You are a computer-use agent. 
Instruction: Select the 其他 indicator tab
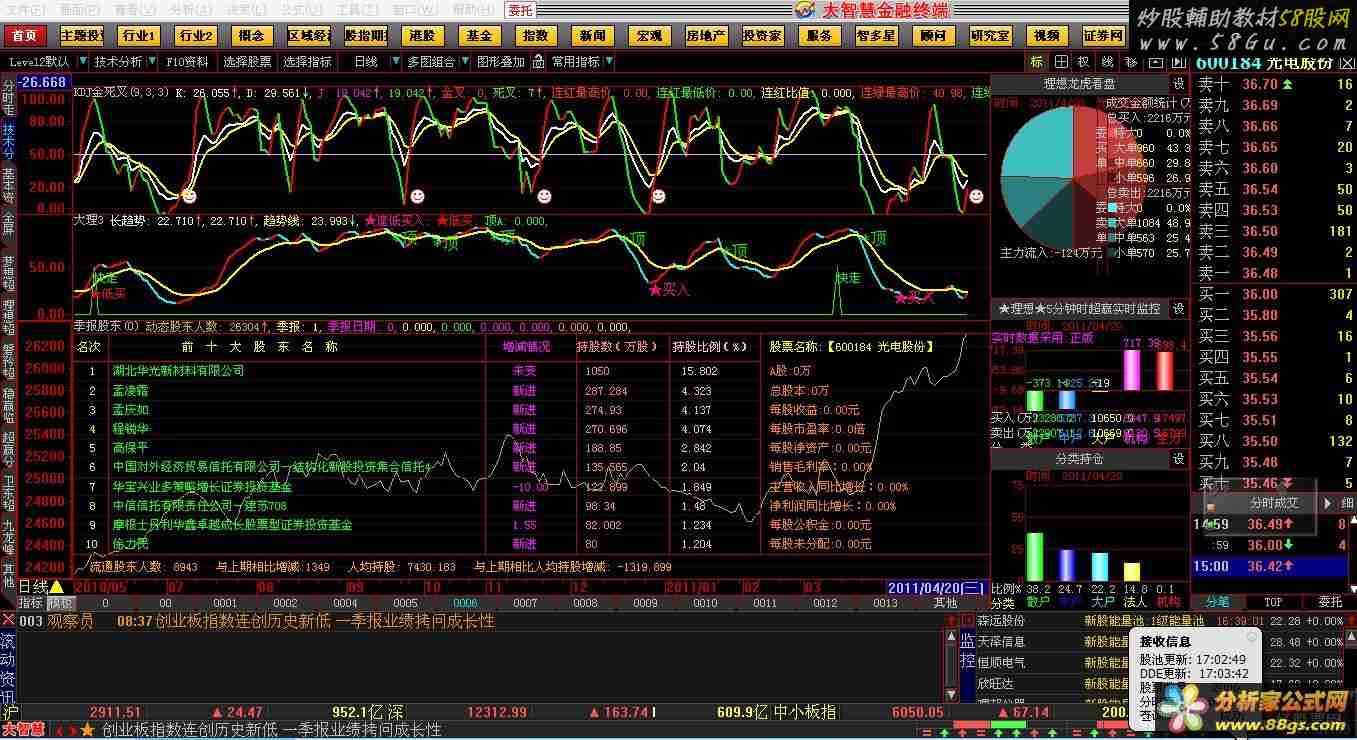click(945, 603)
